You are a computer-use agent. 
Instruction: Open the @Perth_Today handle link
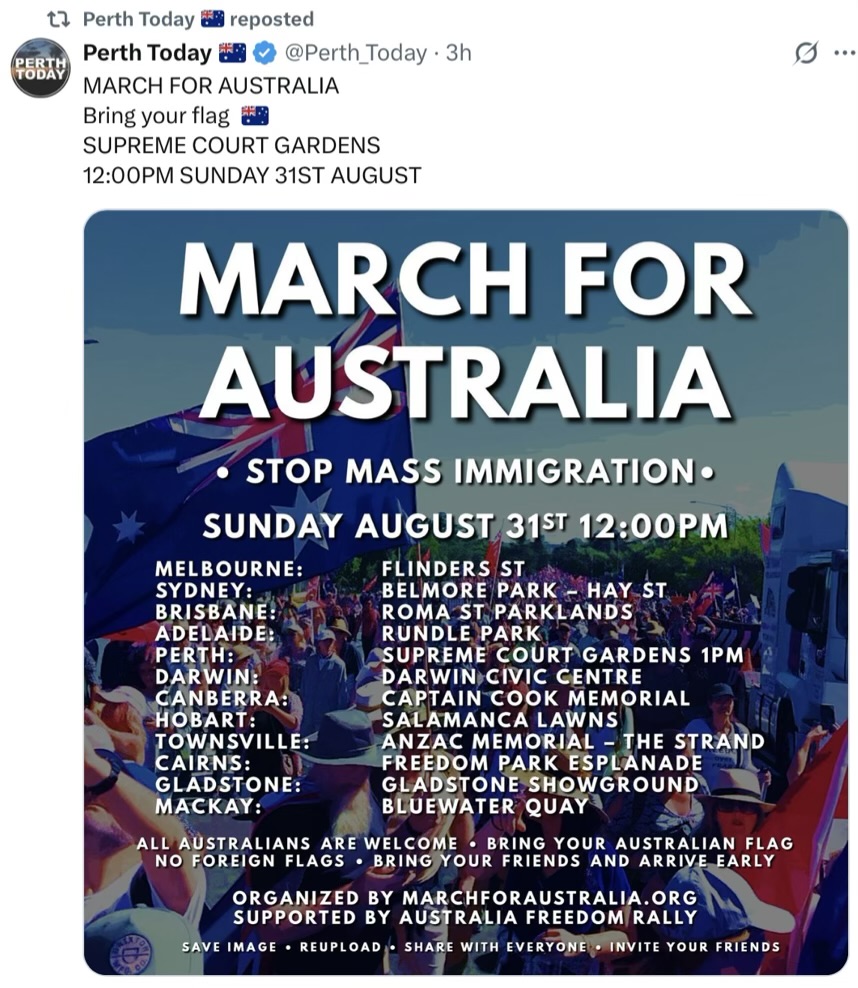[x=355, y=54]
